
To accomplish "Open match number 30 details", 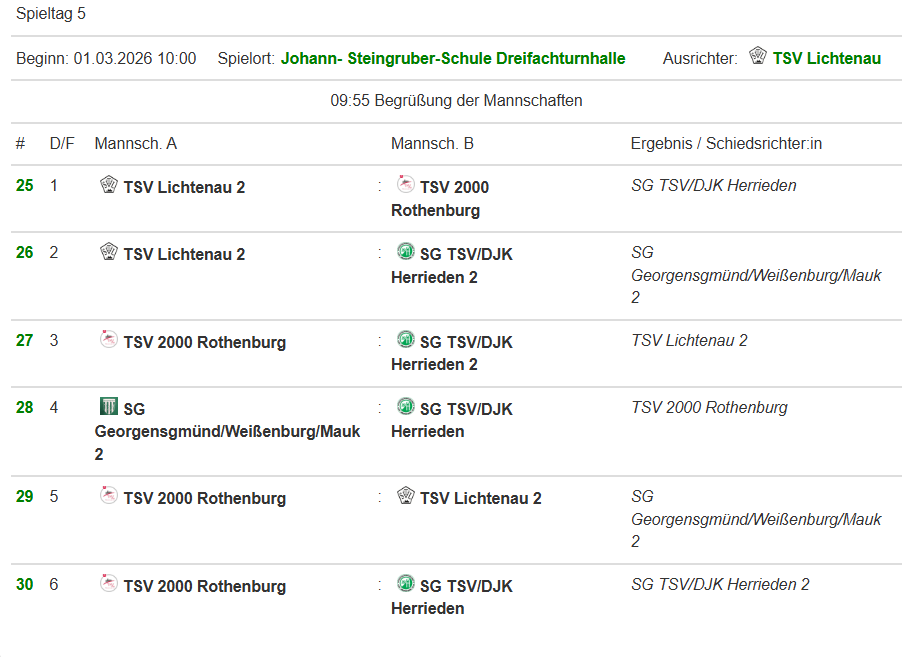I will point(25,585).
